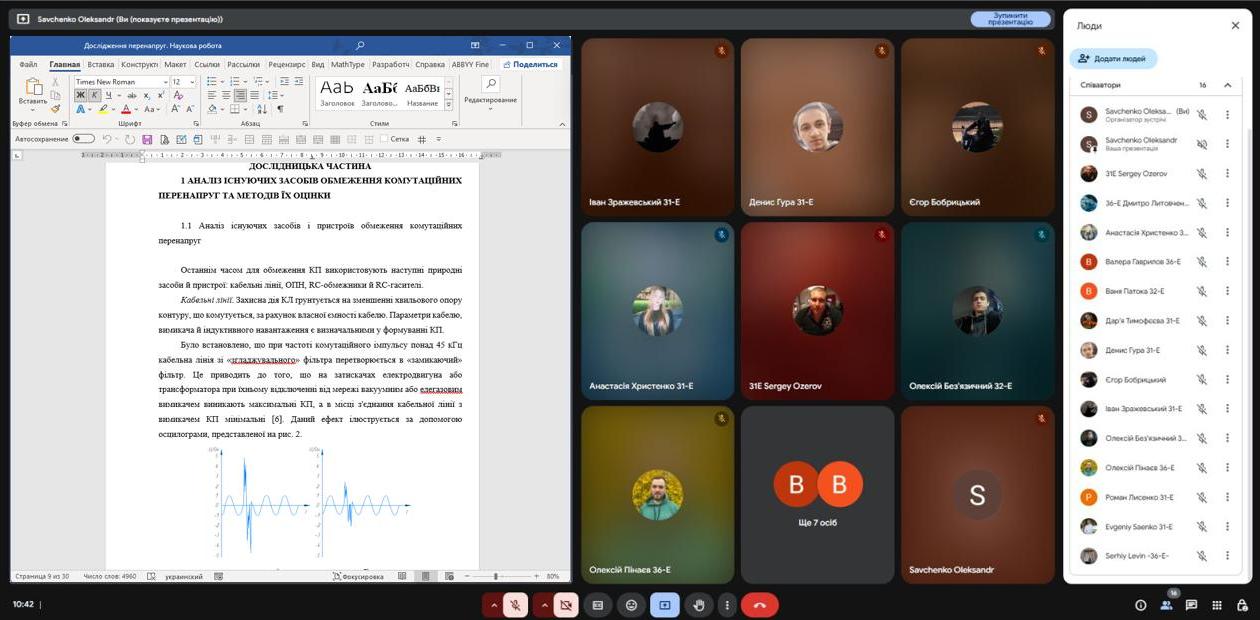Screen dimensions: 1260x620
Task: Click the Додати людей button
Action: 1113,59
